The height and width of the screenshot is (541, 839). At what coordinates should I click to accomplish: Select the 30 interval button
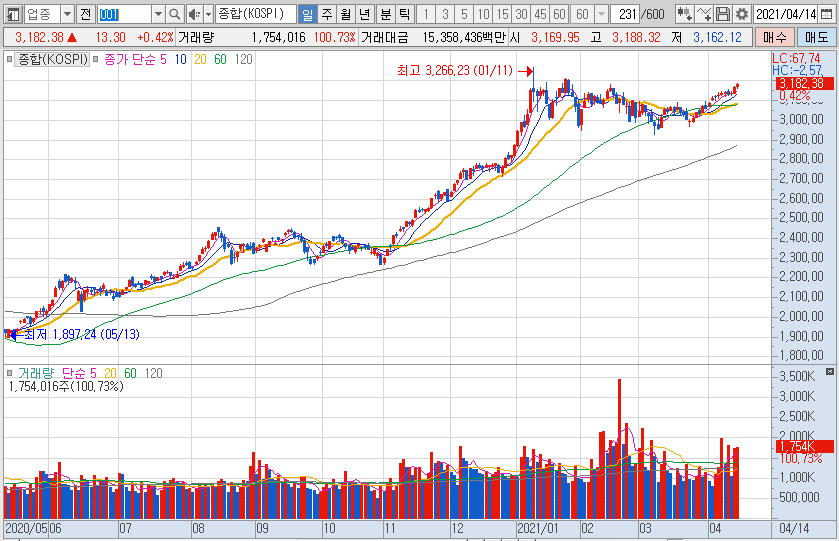(x=522, y=14)
